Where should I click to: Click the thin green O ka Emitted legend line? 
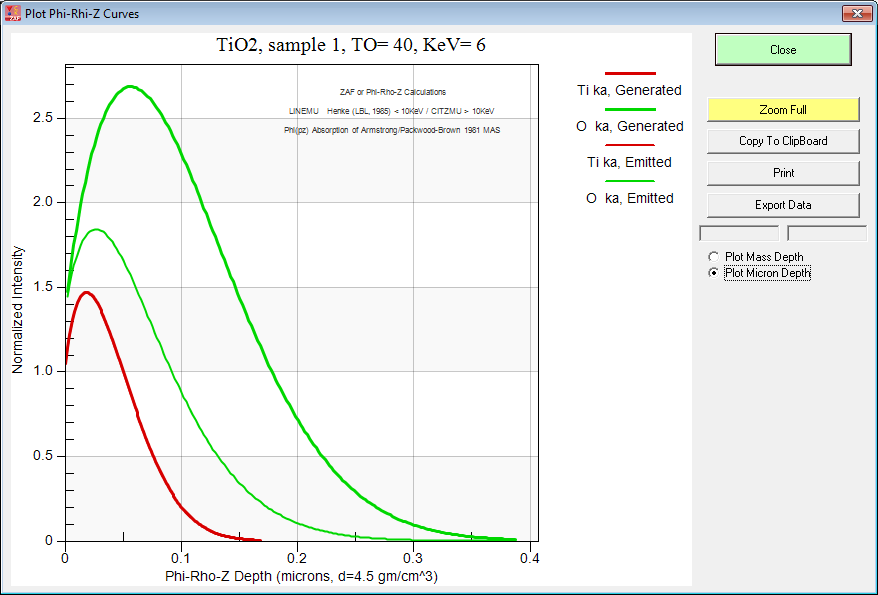coord(630,181)
